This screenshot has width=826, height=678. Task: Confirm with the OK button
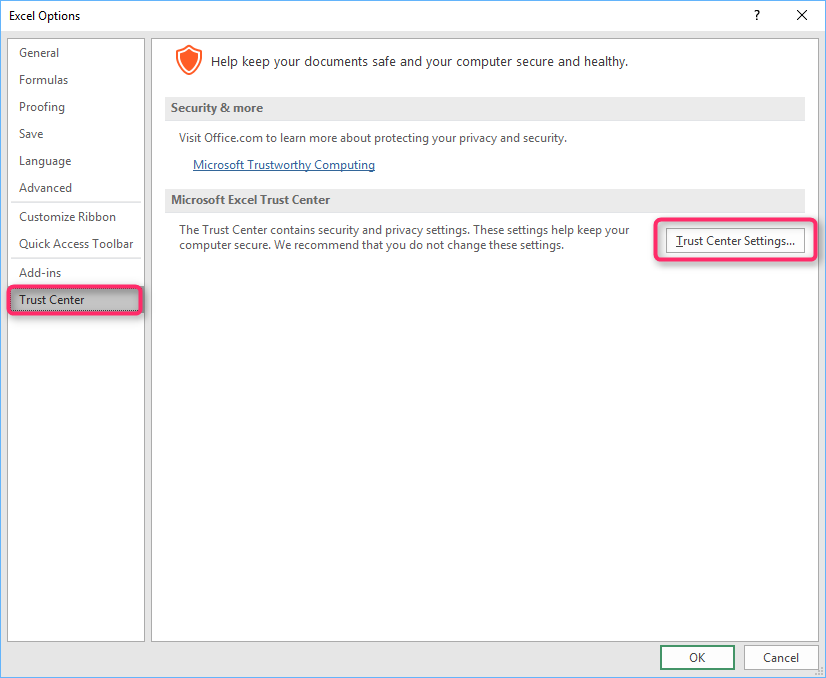[697, 657]
